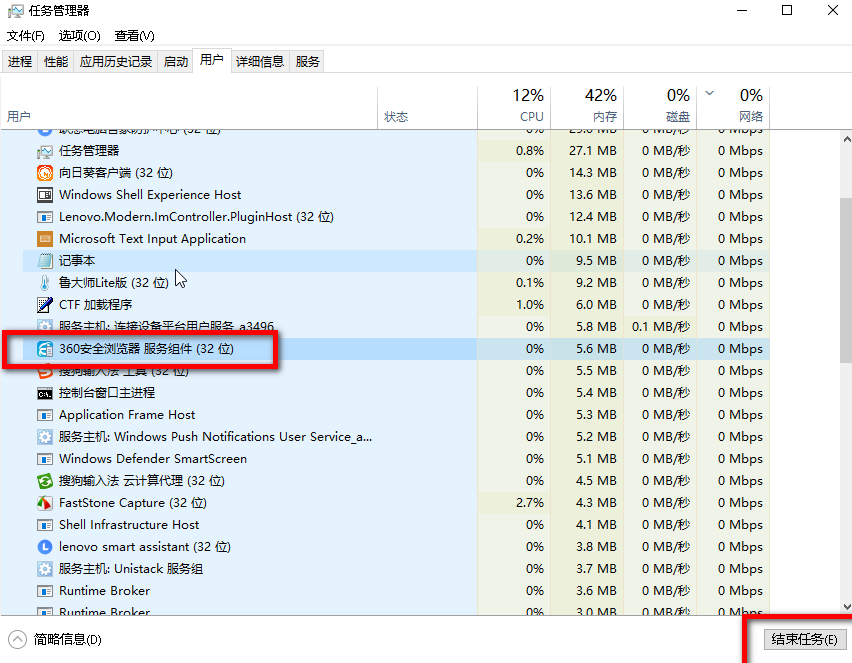Sort by the 磁盘 column header
Screen dimensions: 852x663
point(660,107)
